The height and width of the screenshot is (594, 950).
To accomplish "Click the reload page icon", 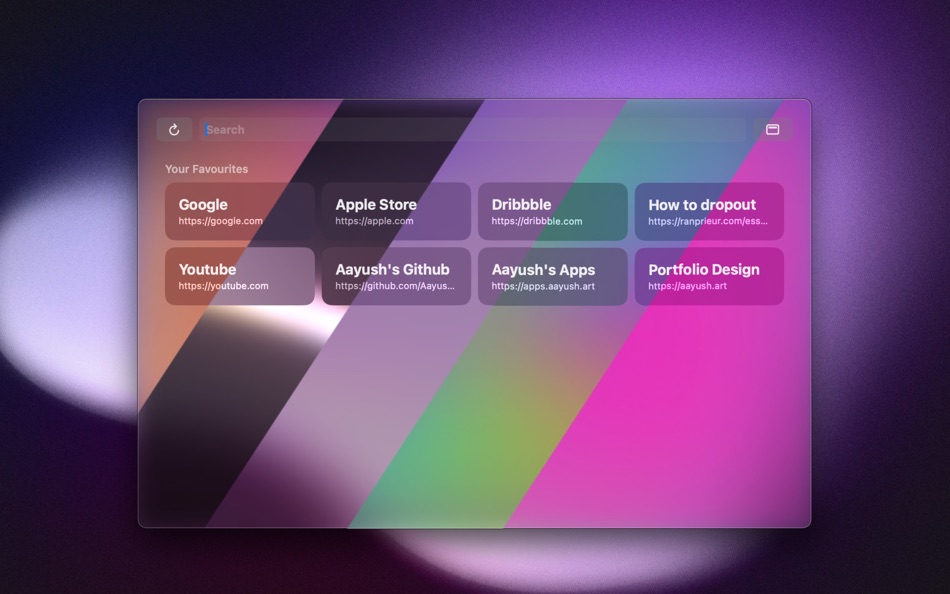I will point(174,130).
